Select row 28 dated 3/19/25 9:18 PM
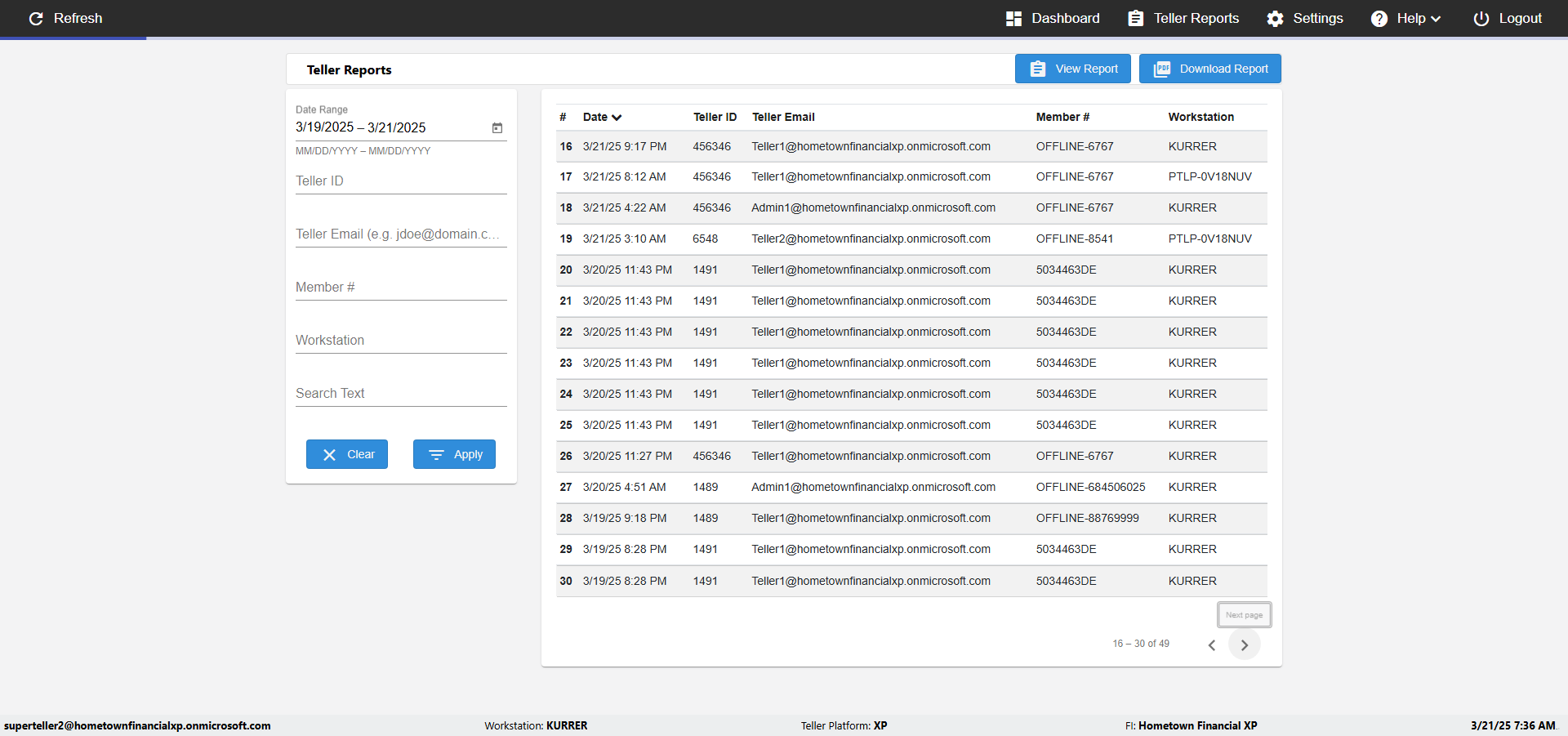The image size is (1568, 736). (x=911, y=518)
